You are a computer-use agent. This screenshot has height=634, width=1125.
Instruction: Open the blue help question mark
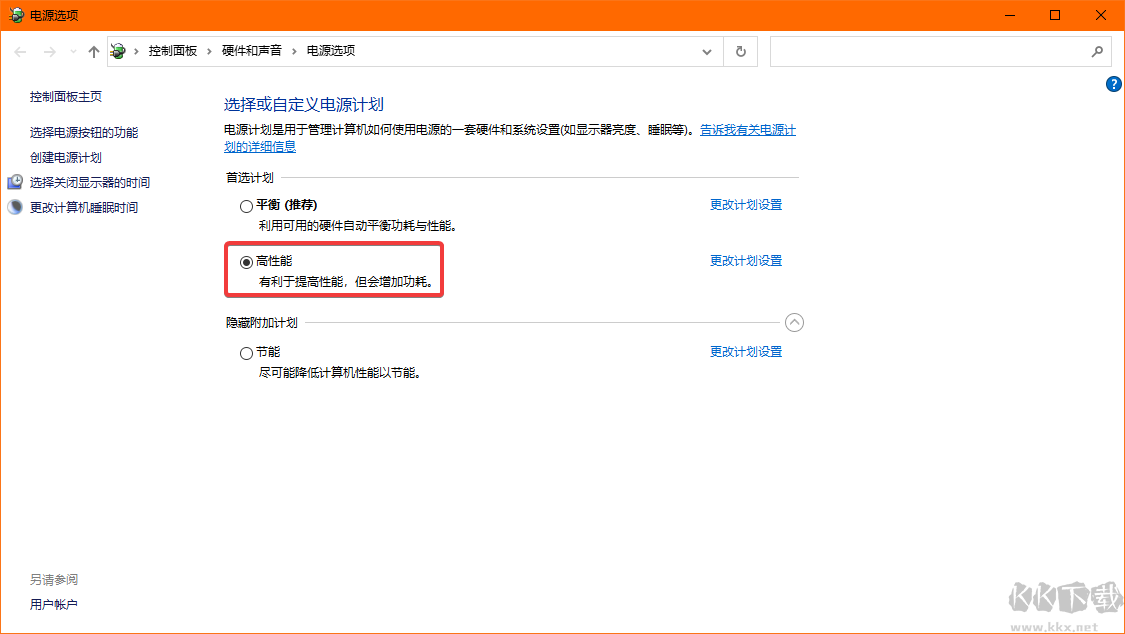1113,84
